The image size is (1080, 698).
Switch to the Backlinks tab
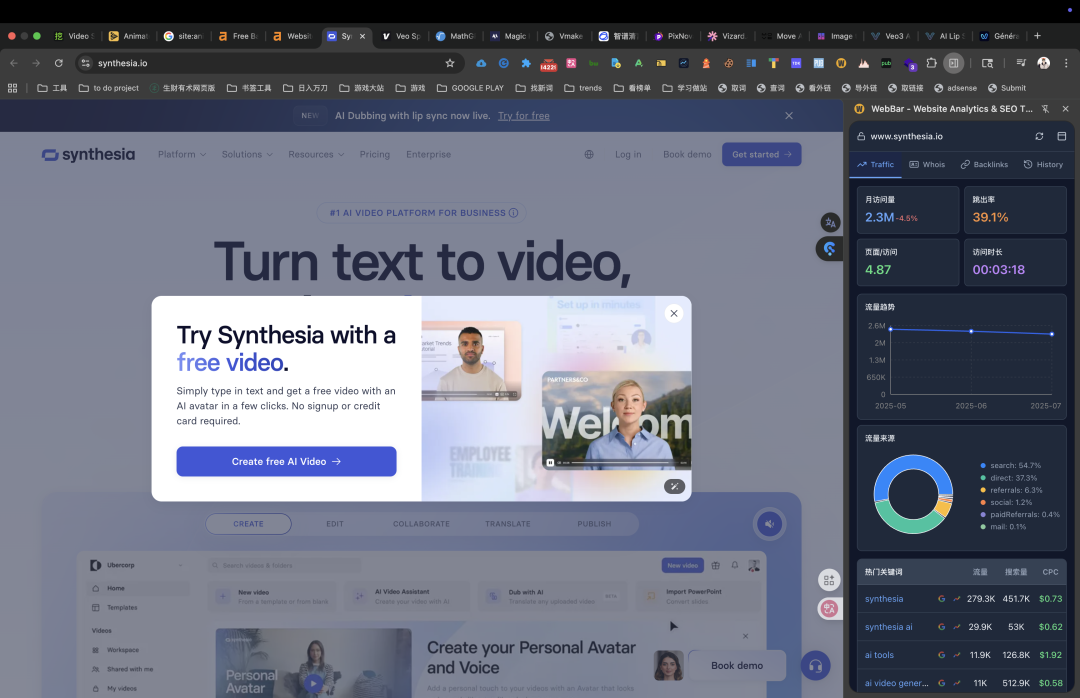984,165
